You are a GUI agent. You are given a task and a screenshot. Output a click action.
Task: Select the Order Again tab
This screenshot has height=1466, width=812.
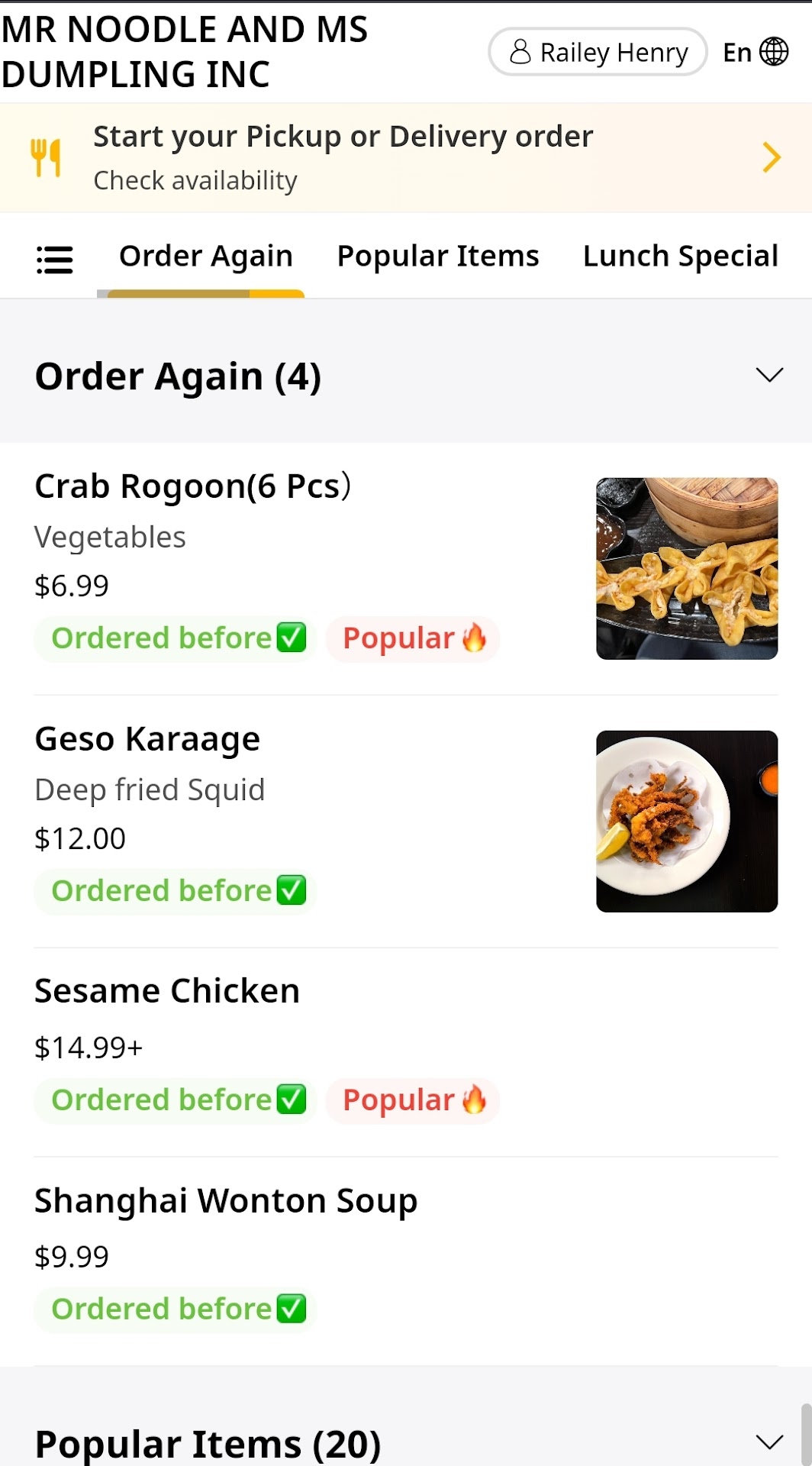[206, 256]
